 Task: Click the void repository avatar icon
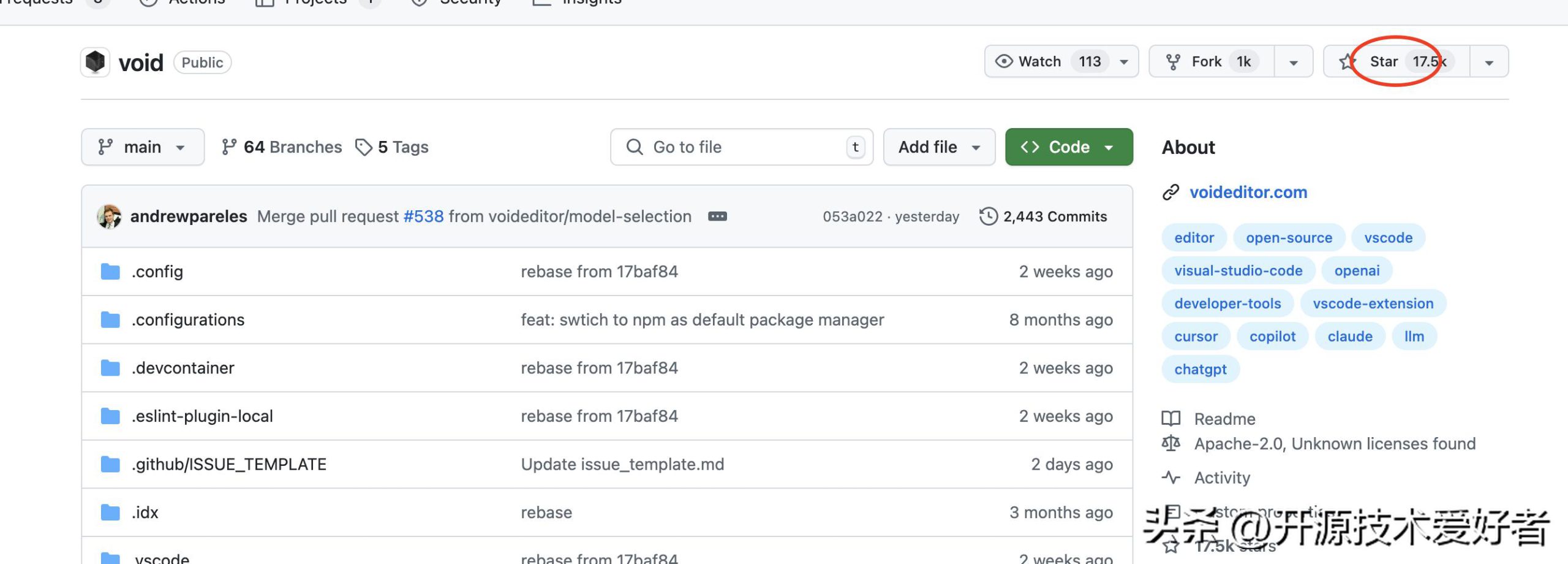[95, 62]
